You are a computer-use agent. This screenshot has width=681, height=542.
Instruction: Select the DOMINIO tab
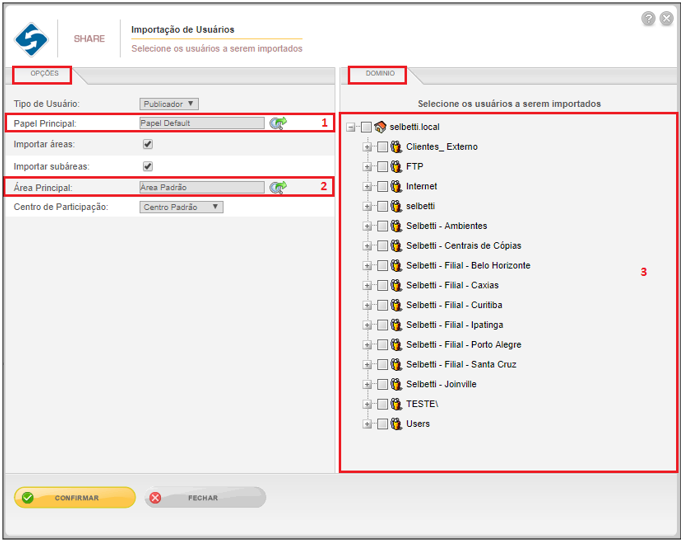[x=378, y=75]
